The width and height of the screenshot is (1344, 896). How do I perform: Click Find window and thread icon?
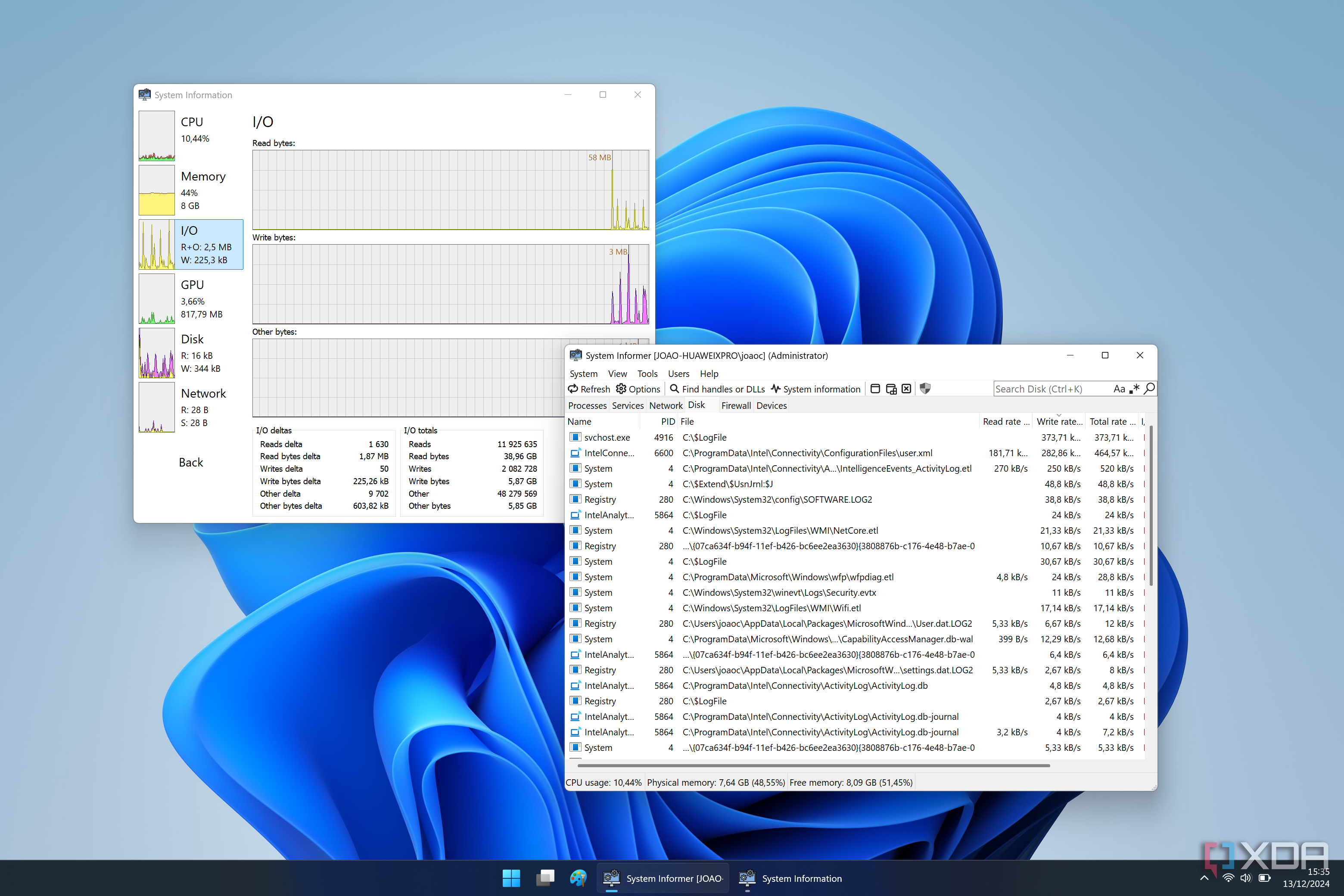pos(891,389)
